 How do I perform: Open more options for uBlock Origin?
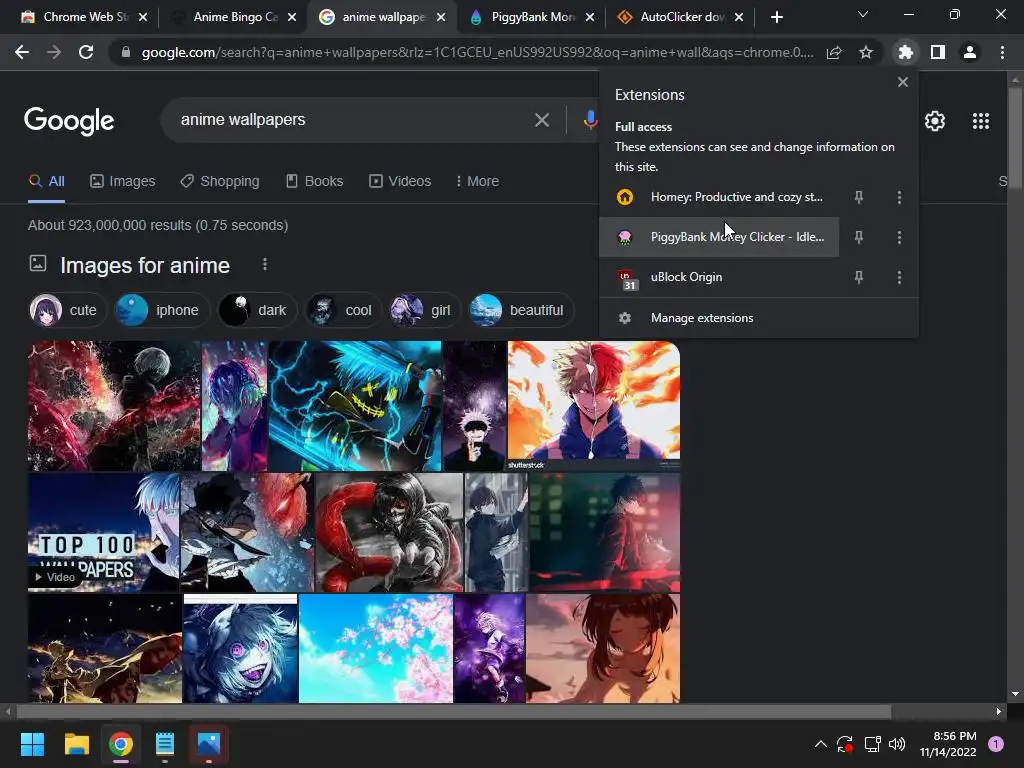pyautogui.click(x=899, y=278)
